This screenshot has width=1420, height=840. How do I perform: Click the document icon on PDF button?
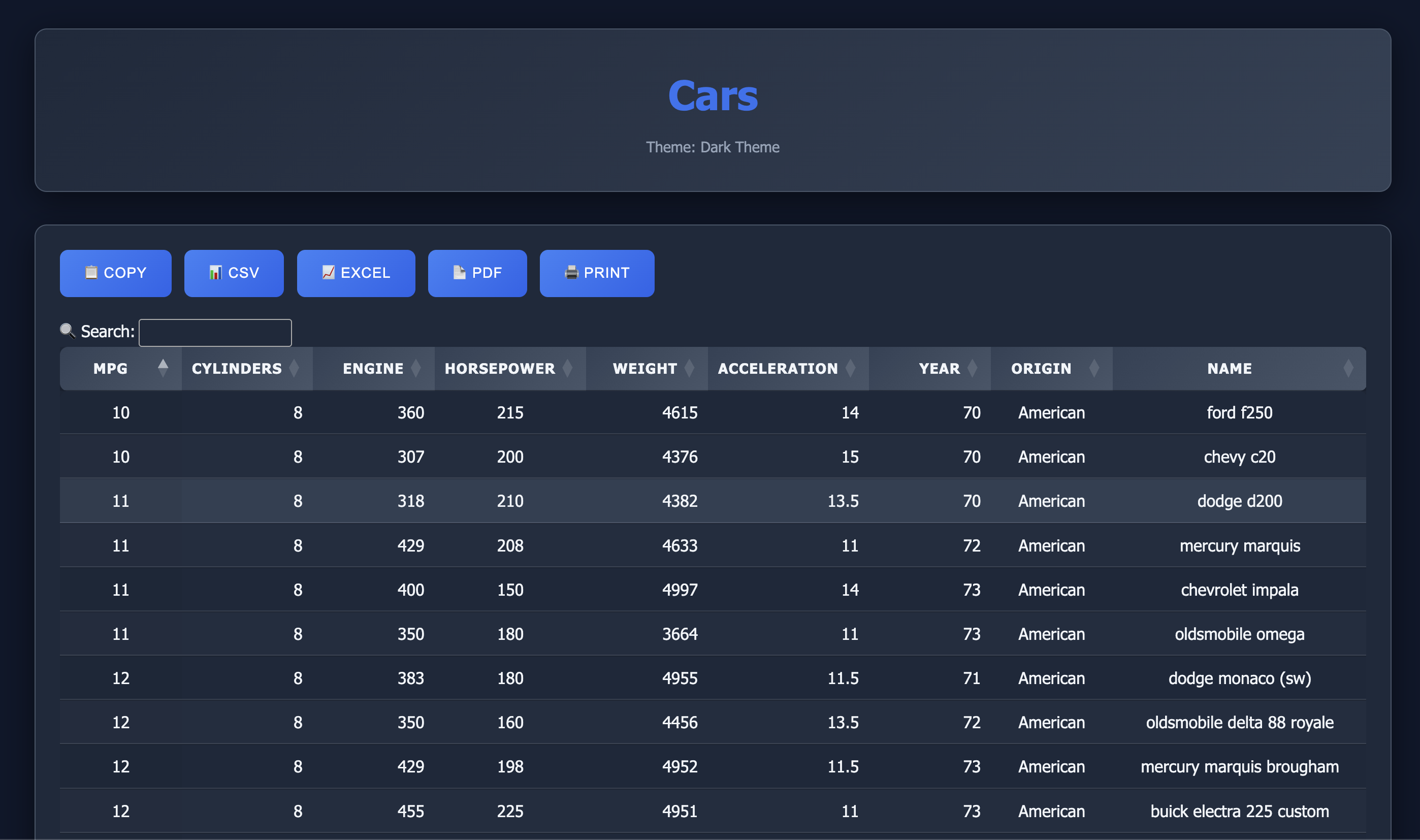459,272
